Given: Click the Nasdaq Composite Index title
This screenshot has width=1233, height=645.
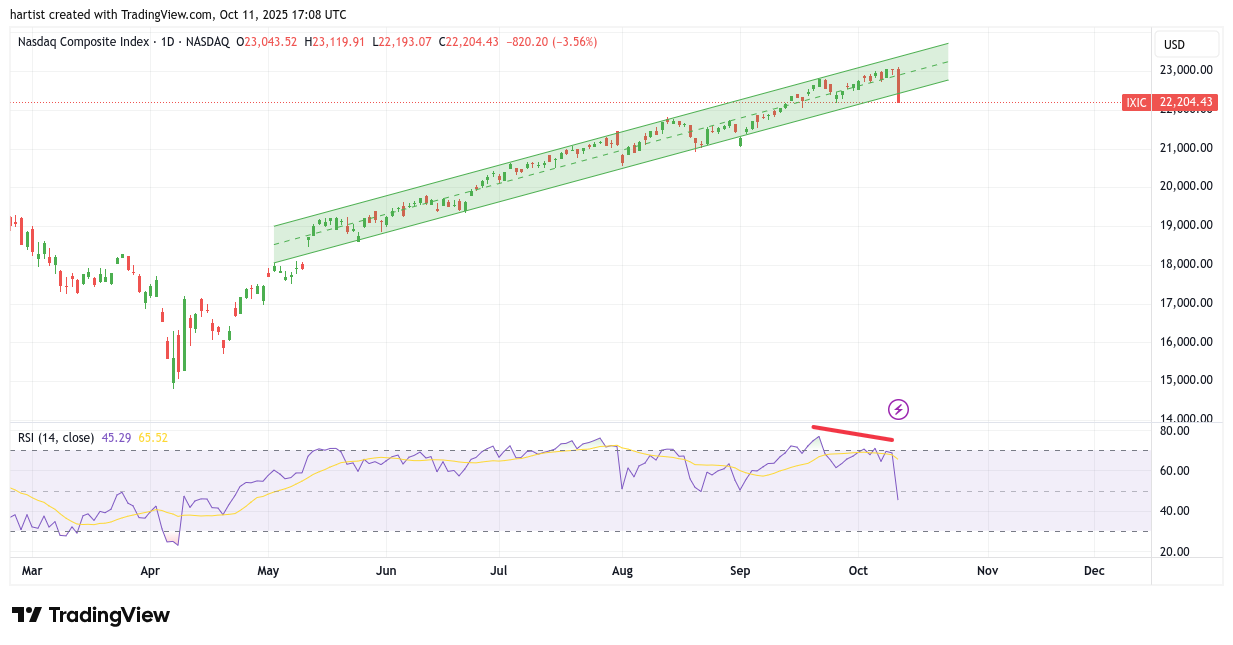Looking at the screenshot, I should tap(85, 42).
